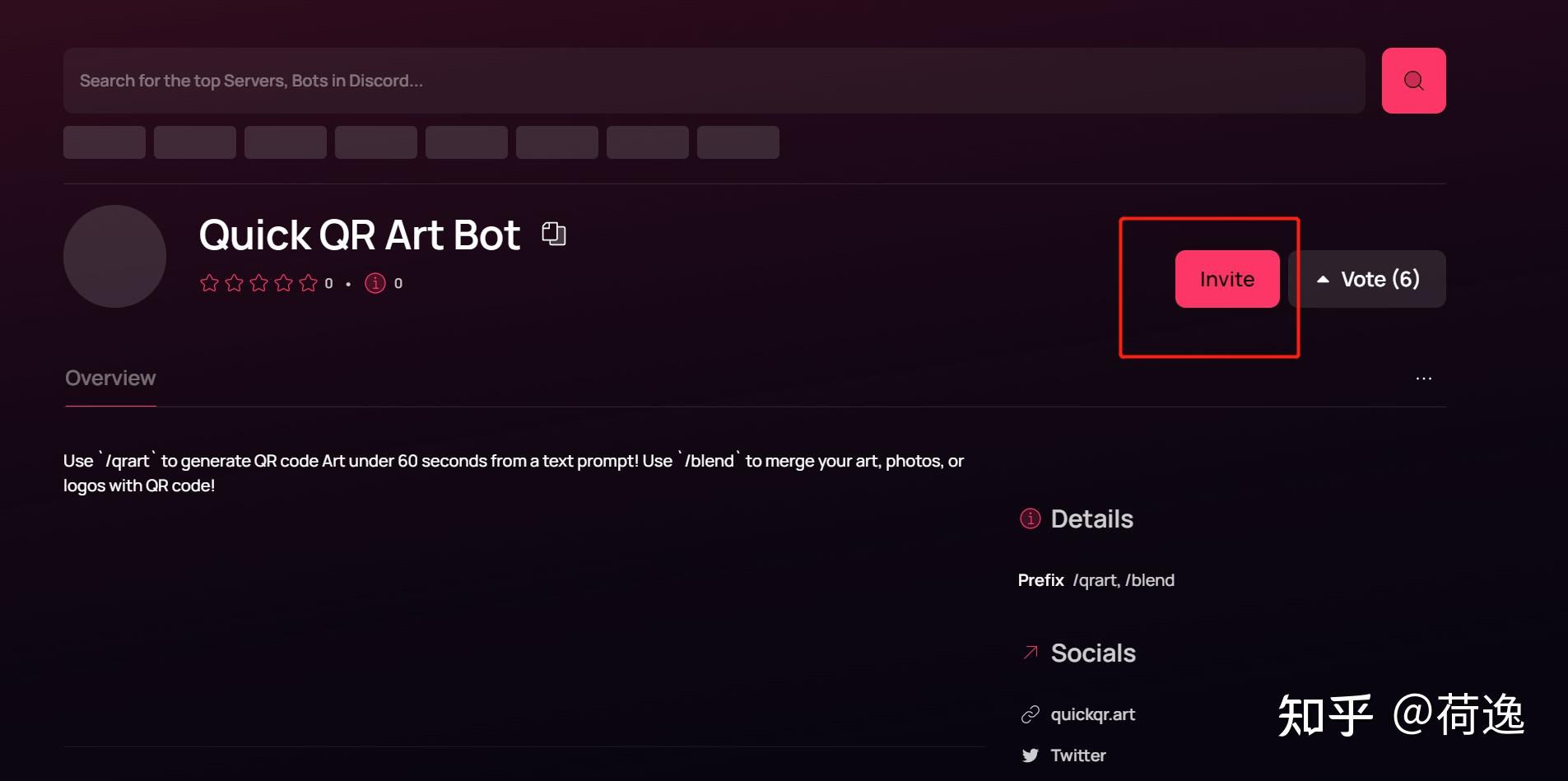Select the first placeholder chip below search
This screenshot has width=1568, height=781.
[105, 142]
